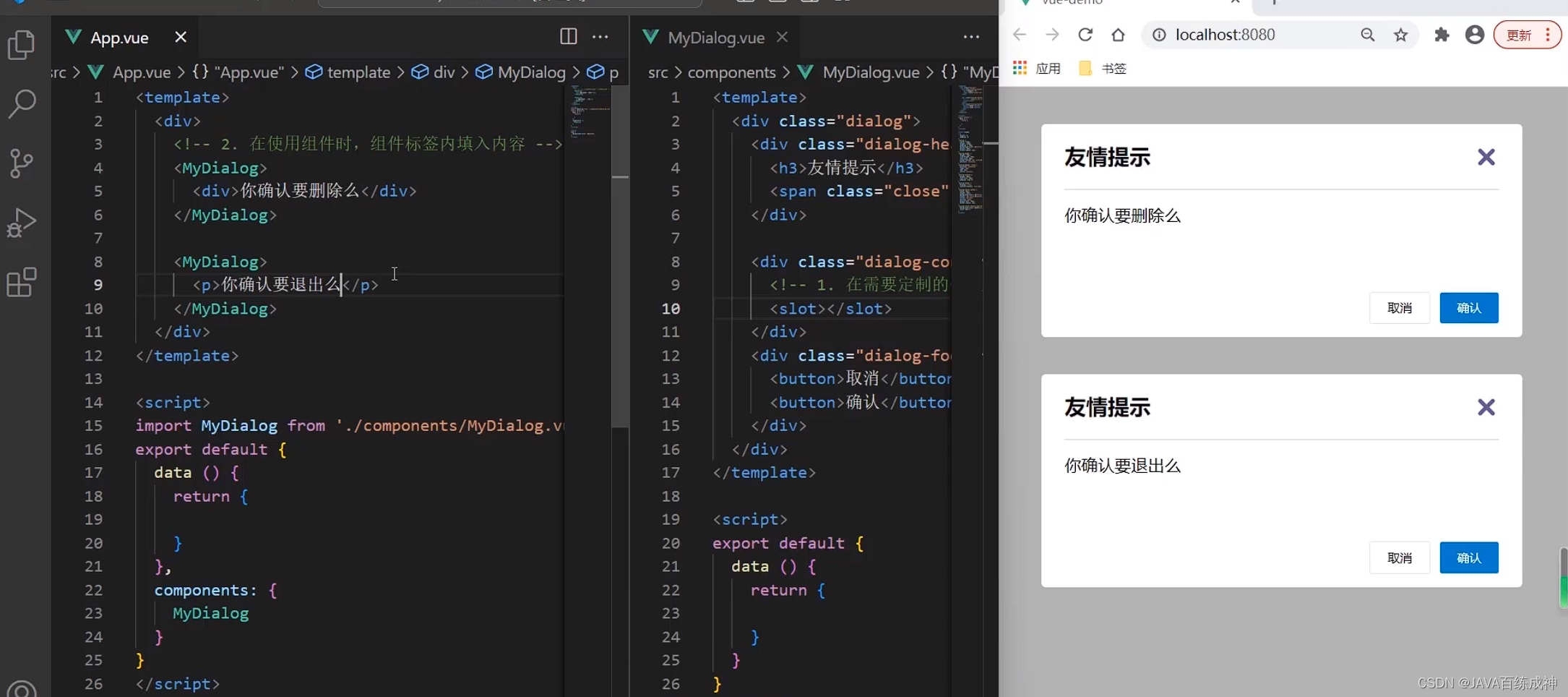The width and height of the screenshot is (1568, 697).
Task: Click the App.vue minimap
Action: click(590, 112)
